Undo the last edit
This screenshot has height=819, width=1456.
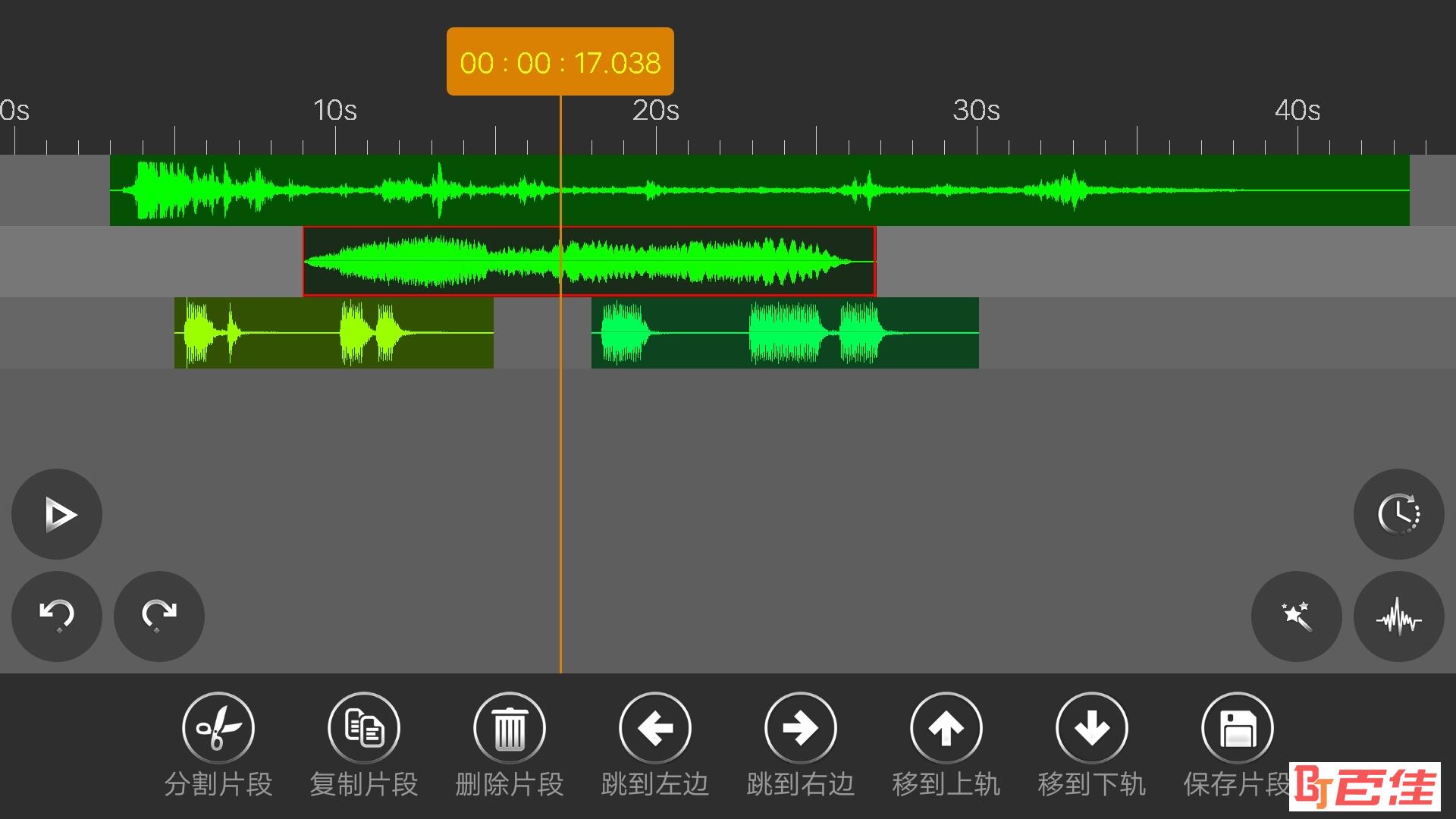click(x=57, y=616)
